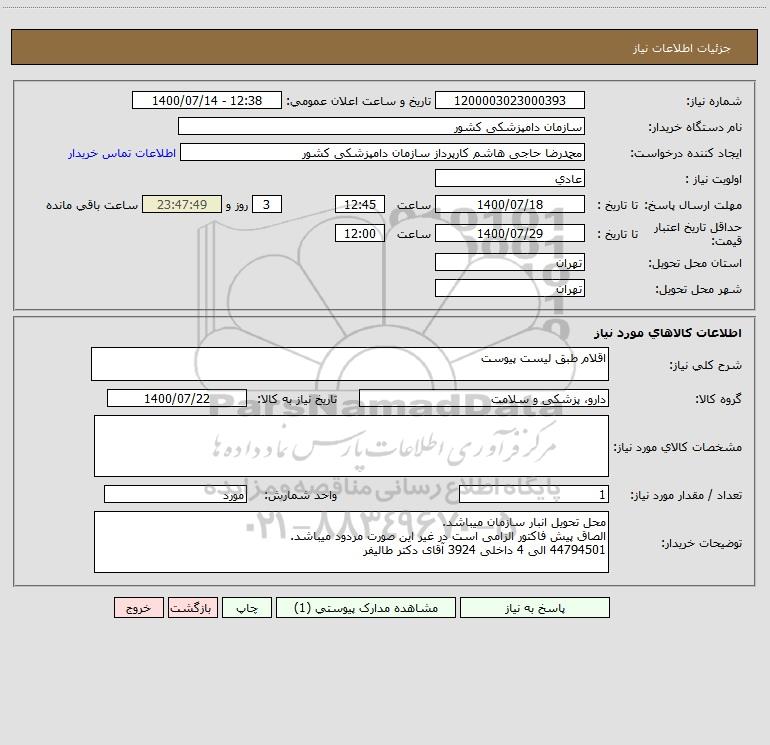Click the 'بازگشت' back button
Viewport: 770px width, 745px height.
(x=192, y=607)
